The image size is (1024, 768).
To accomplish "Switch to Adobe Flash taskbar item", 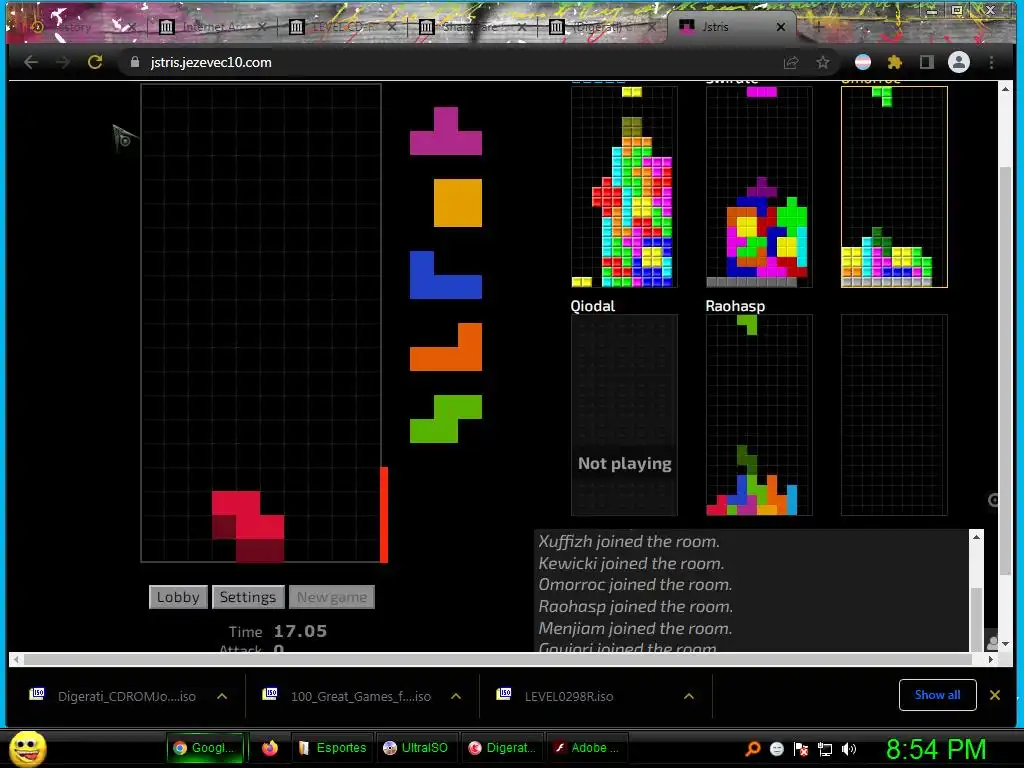I will point(588,748).
